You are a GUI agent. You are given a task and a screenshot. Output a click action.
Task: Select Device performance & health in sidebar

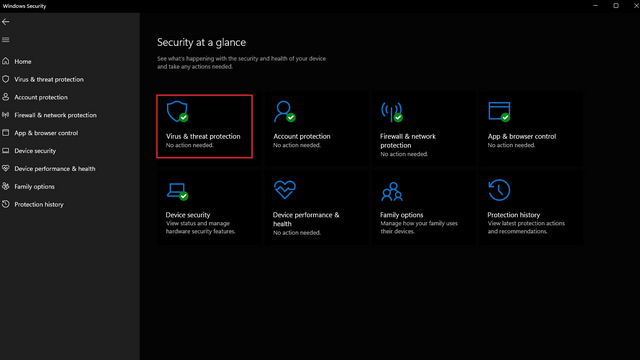(55, 169)
